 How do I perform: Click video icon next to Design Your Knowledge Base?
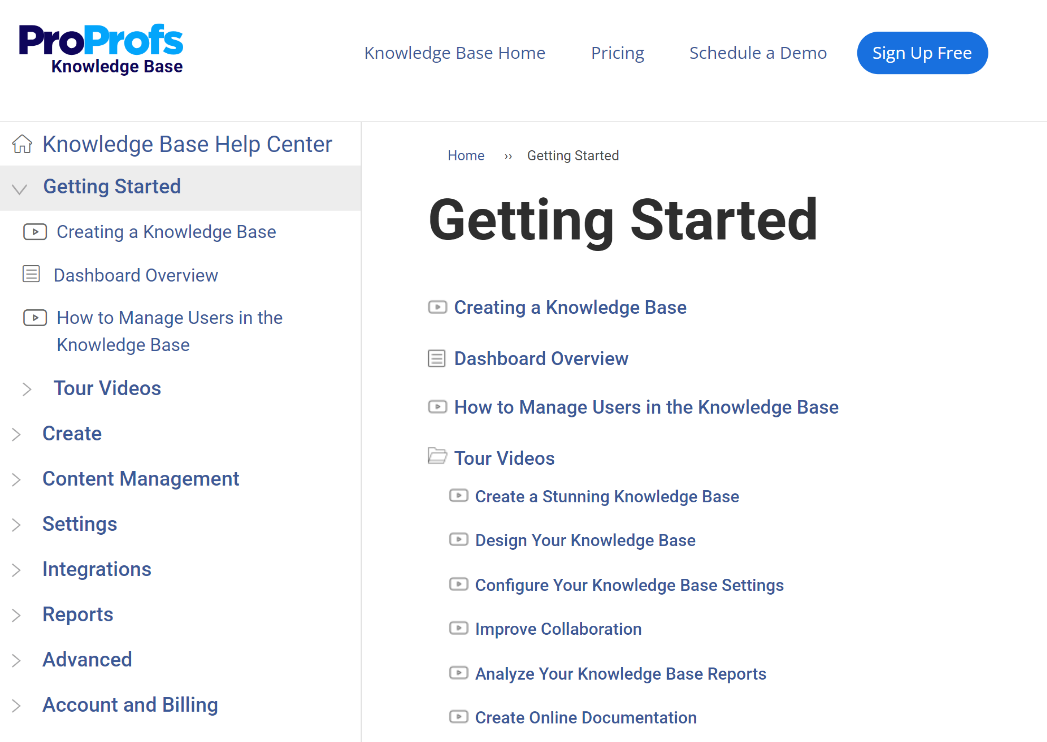pos(459,539)
